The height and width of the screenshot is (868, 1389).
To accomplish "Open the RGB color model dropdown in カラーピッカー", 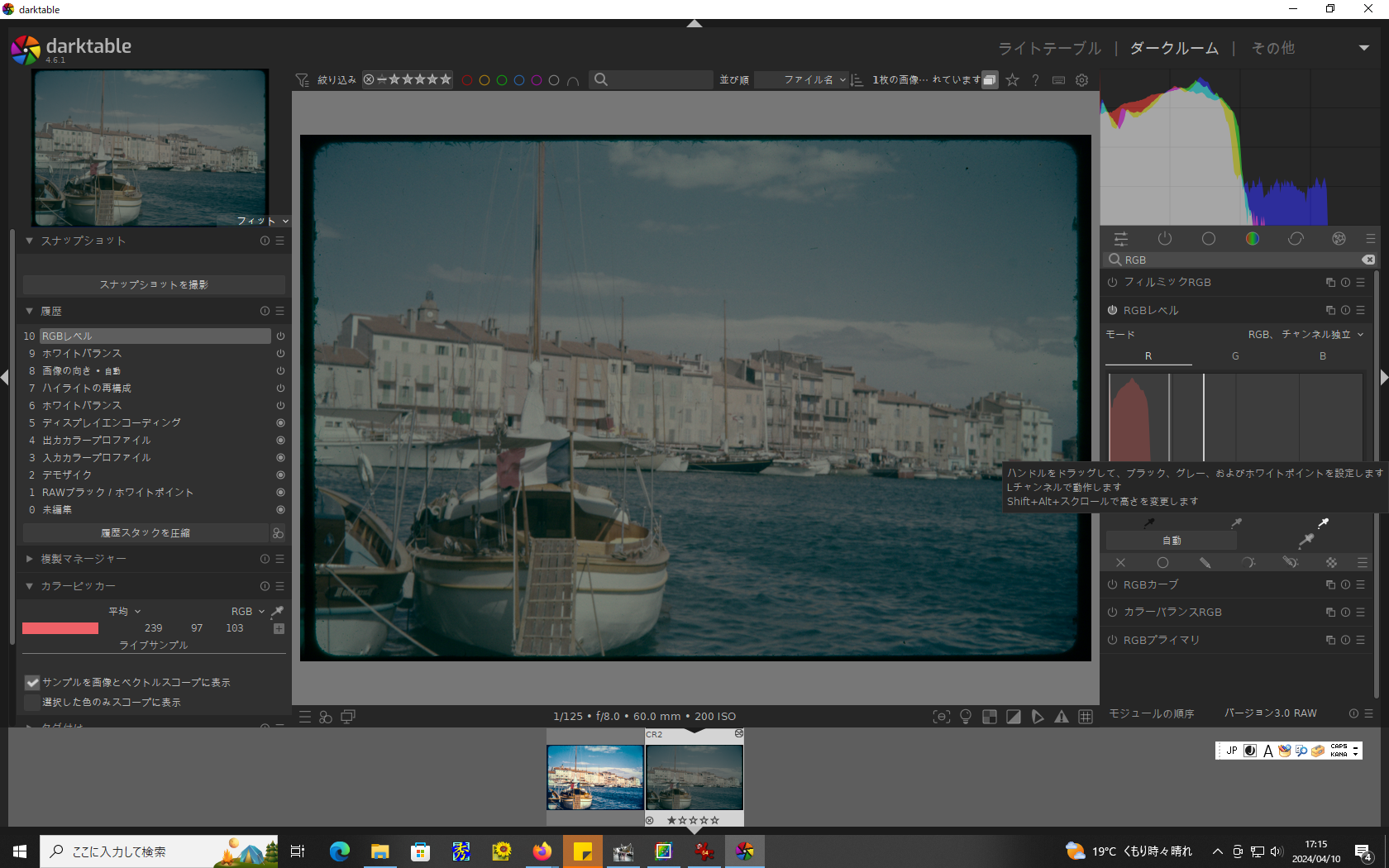I will click(248, 612).
